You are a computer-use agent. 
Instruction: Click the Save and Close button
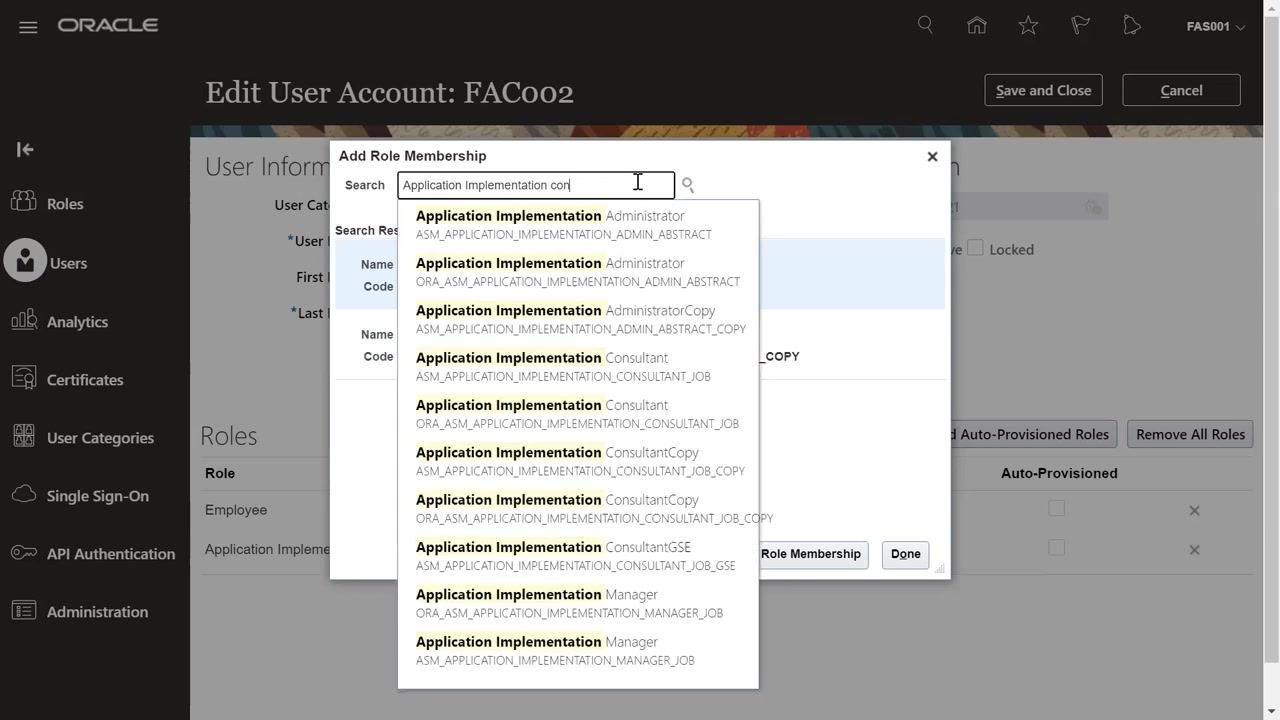(1043, 90)
